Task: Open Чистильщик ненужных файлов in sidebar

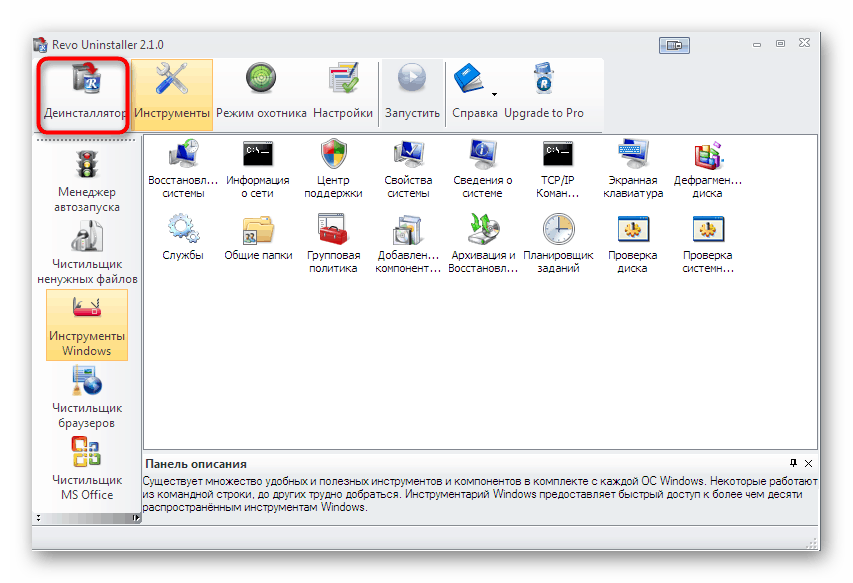Action: click(x=87, y=252)
